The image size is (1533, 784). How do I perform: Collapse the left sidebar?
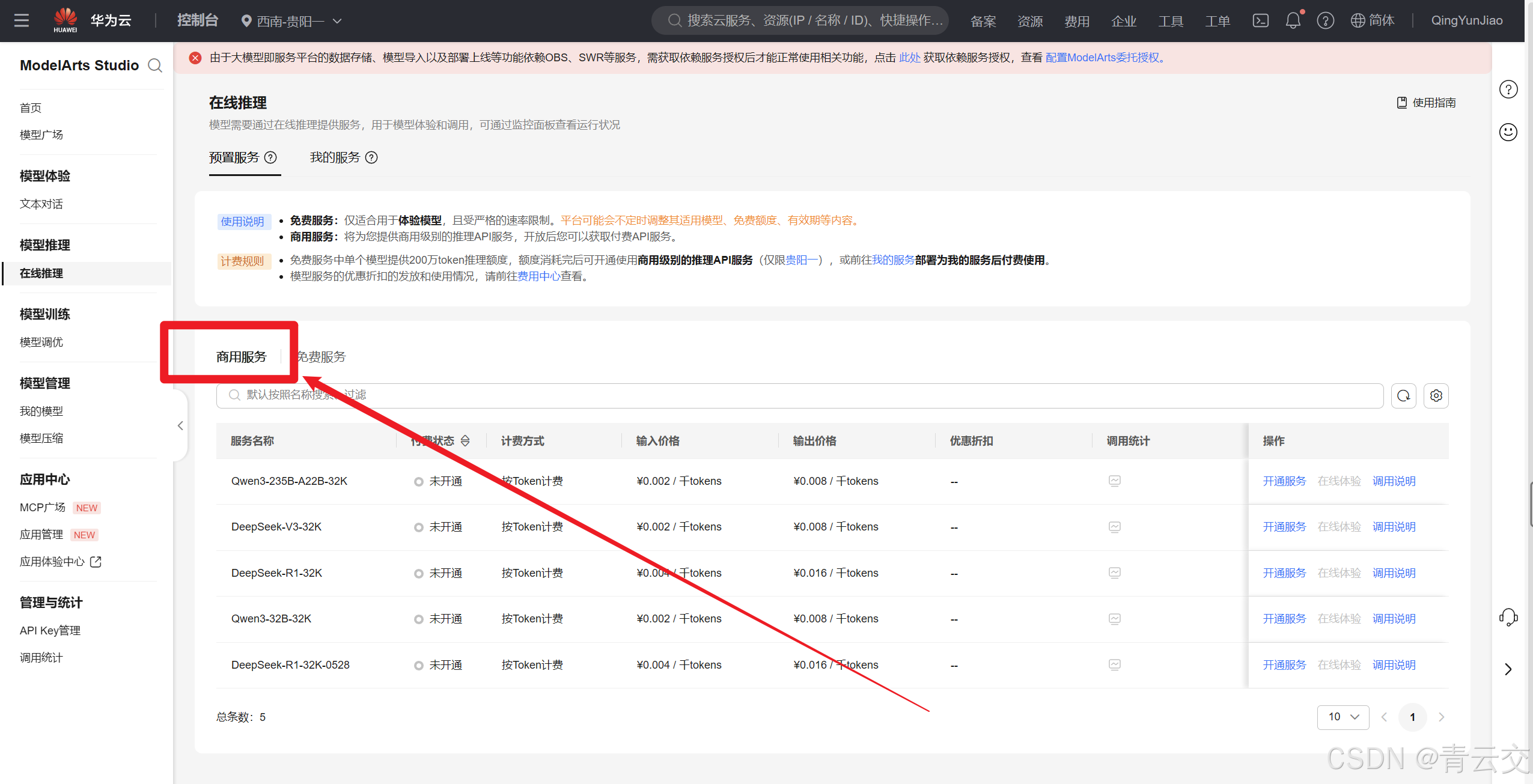coord(180,425)
